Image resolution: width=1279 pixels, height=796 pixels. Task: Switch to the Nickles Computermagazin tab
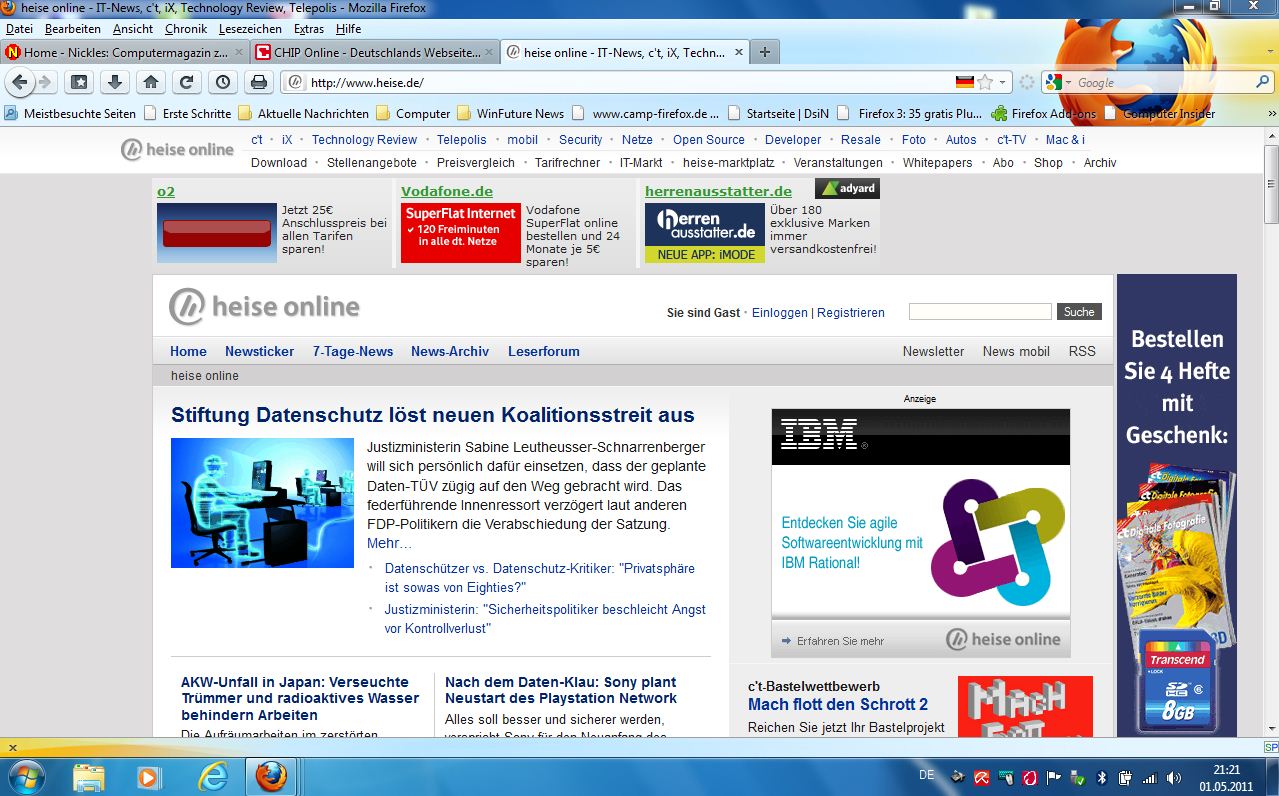[x=123, y=52]
